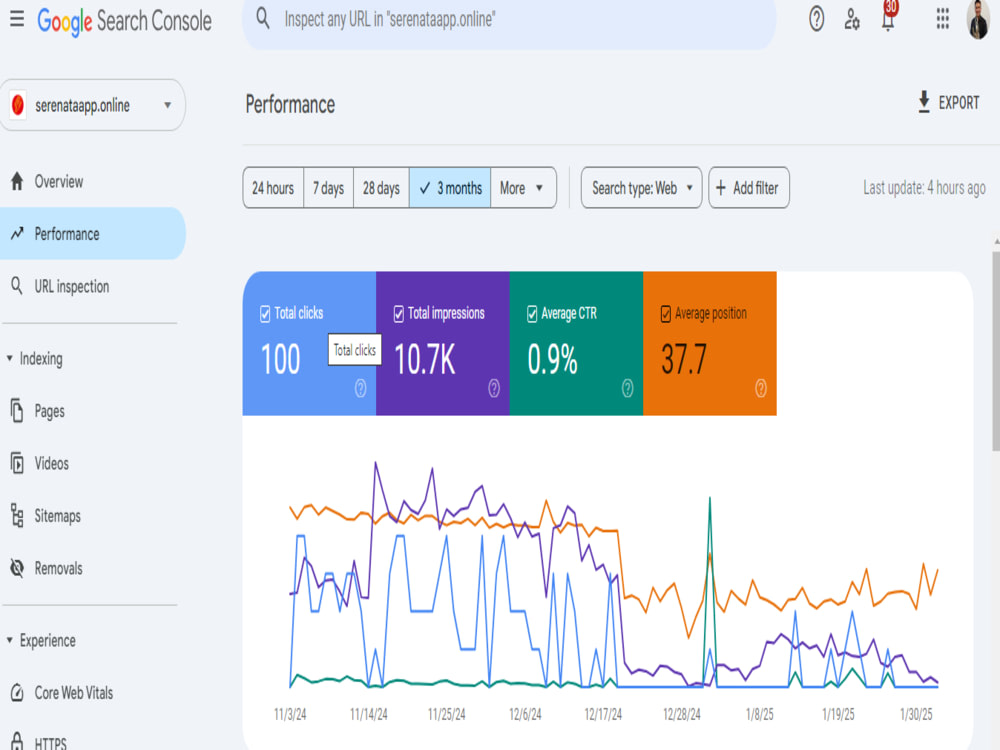Open the More date range dropdown

coord(523,188)
